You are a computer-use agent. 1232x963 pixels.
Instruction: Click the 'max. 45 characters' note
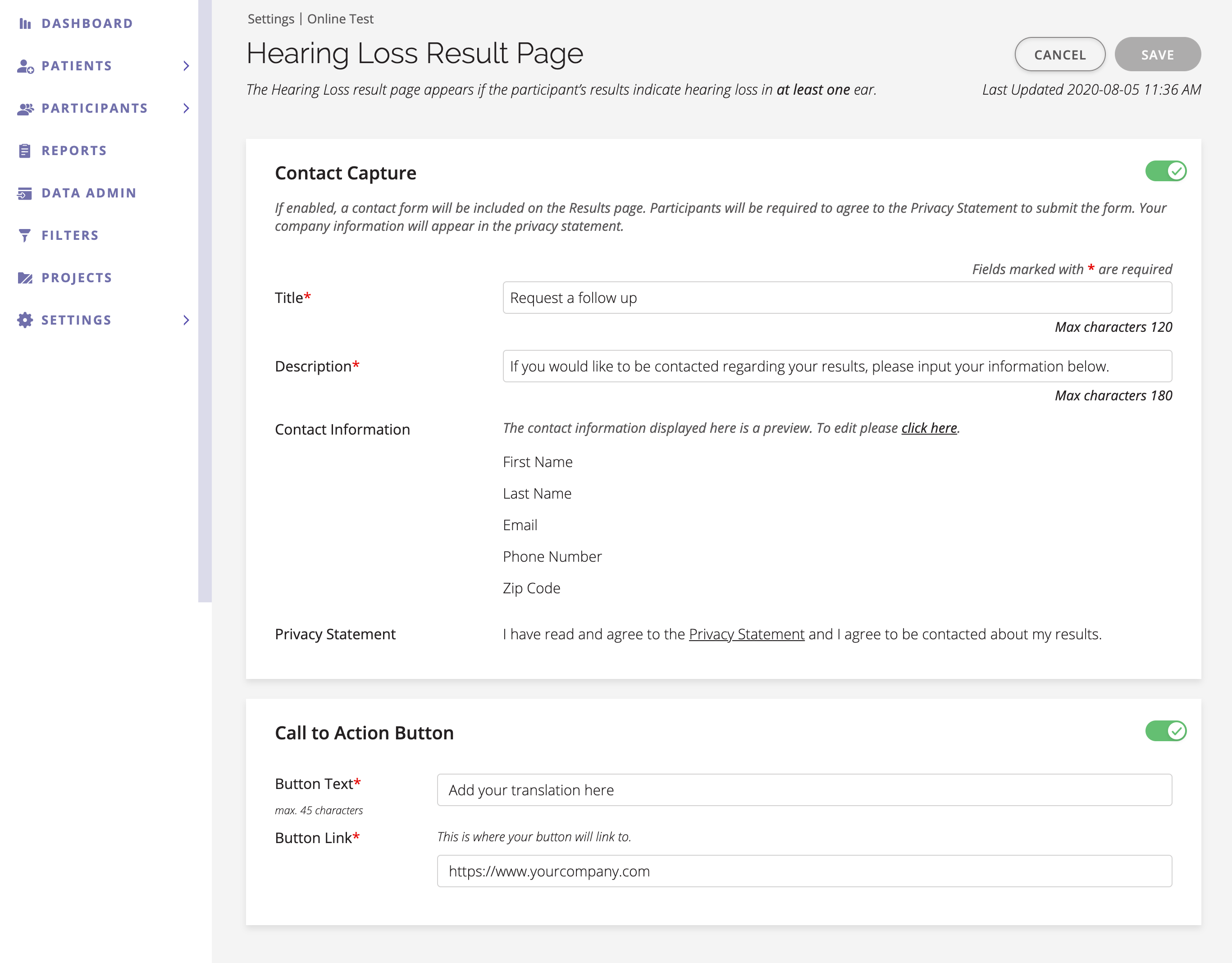pyautogui.click(x=319, y=810)
